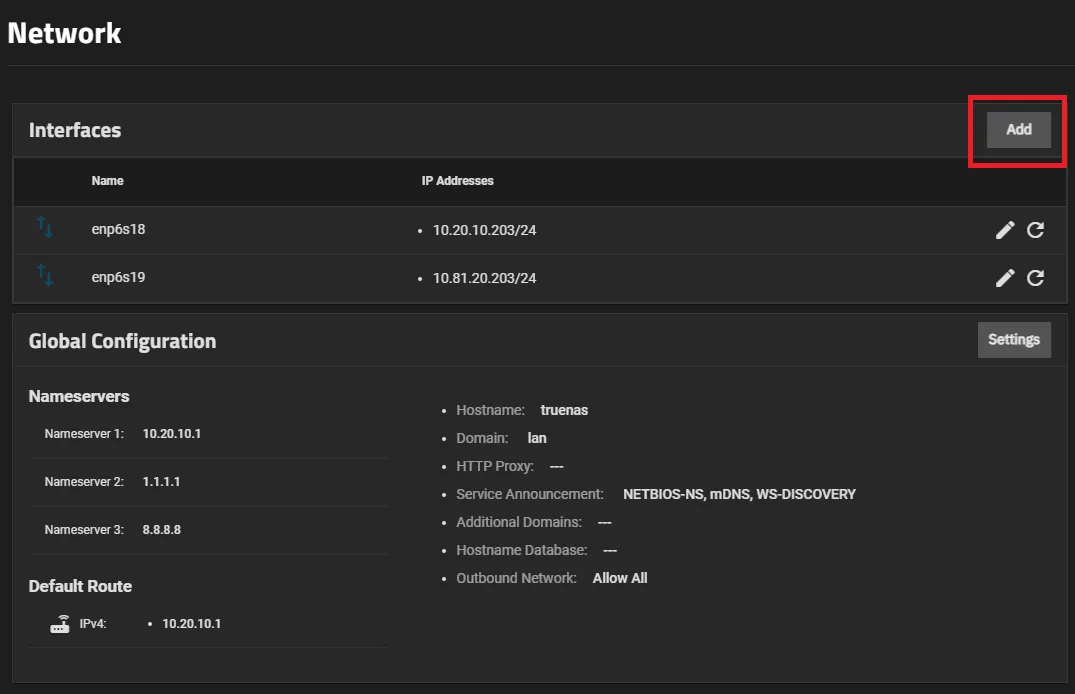Screen dimensions: 1075x694
Task: Click the hostname value truenas
Action: coord(564,409)
